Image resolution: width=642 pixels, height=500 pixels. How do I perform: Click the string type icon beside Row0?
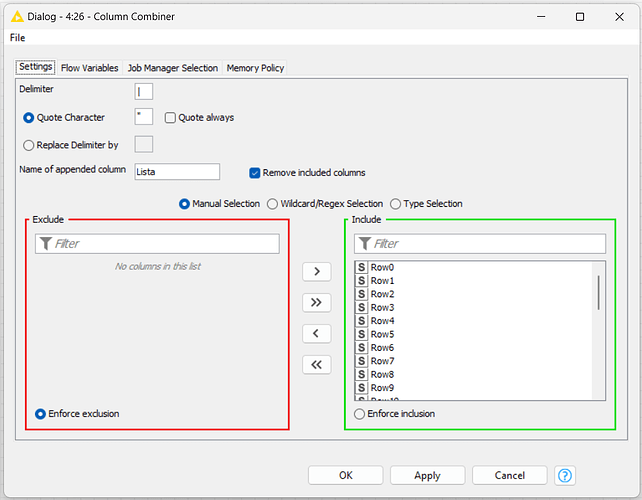tap(361, 268)
